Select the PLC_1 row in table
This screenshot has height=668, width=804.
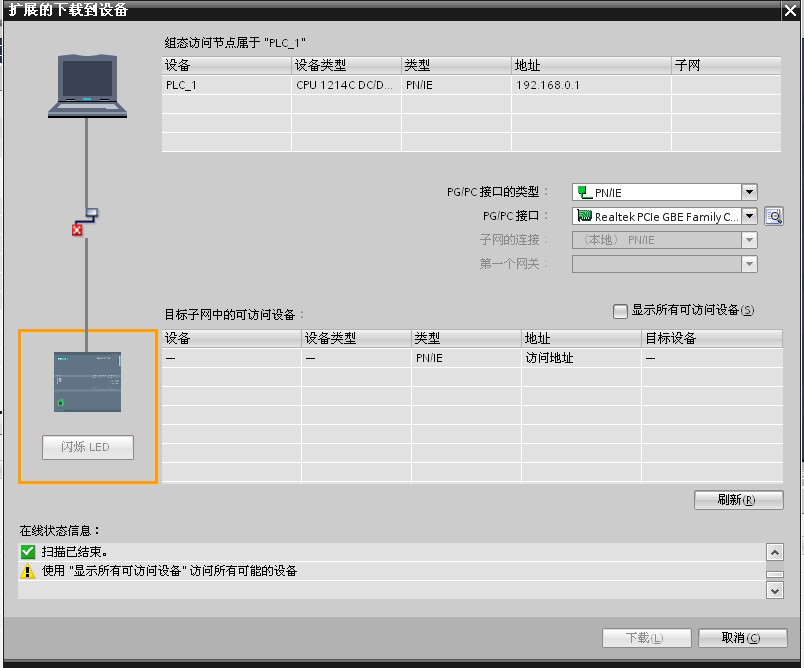[226, 85]
